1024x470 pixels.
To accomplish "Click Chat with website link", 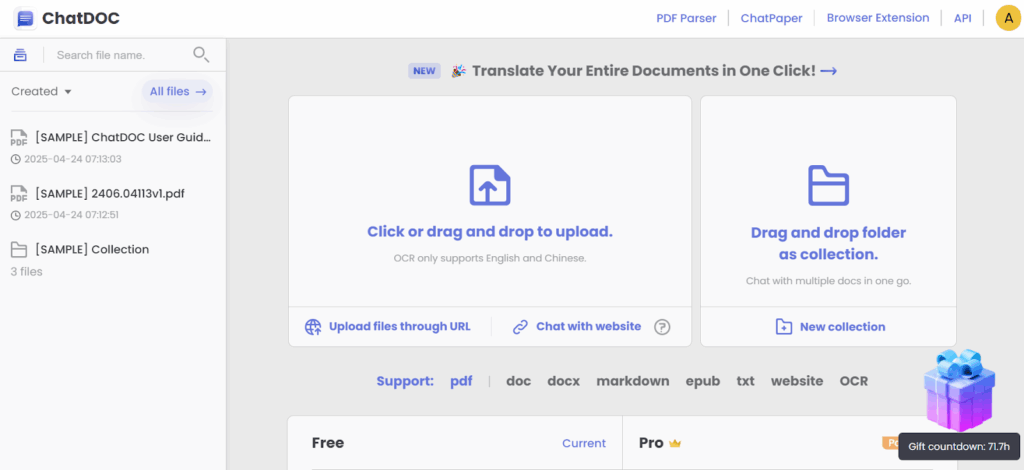I will 588,326.
